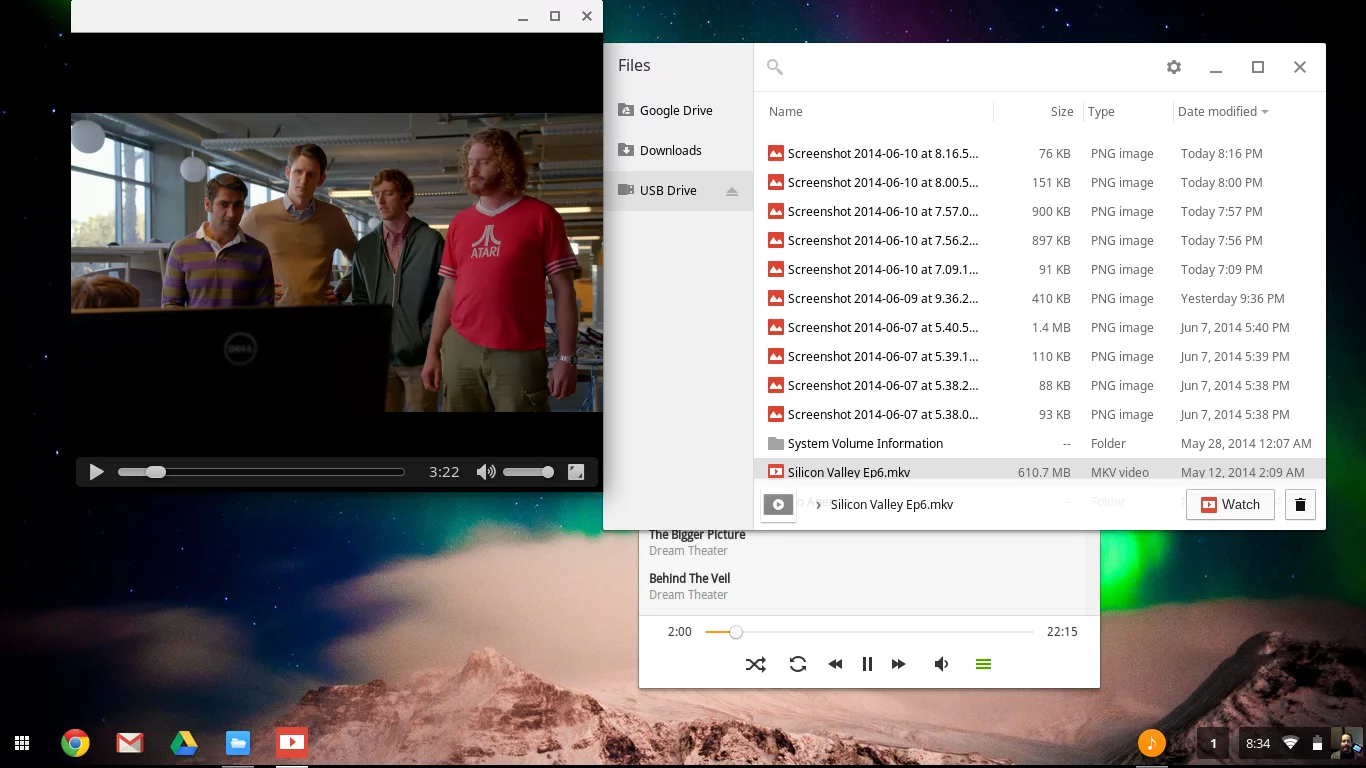
Task: Open the Files app settings gear
Action: coord(1173,66)
